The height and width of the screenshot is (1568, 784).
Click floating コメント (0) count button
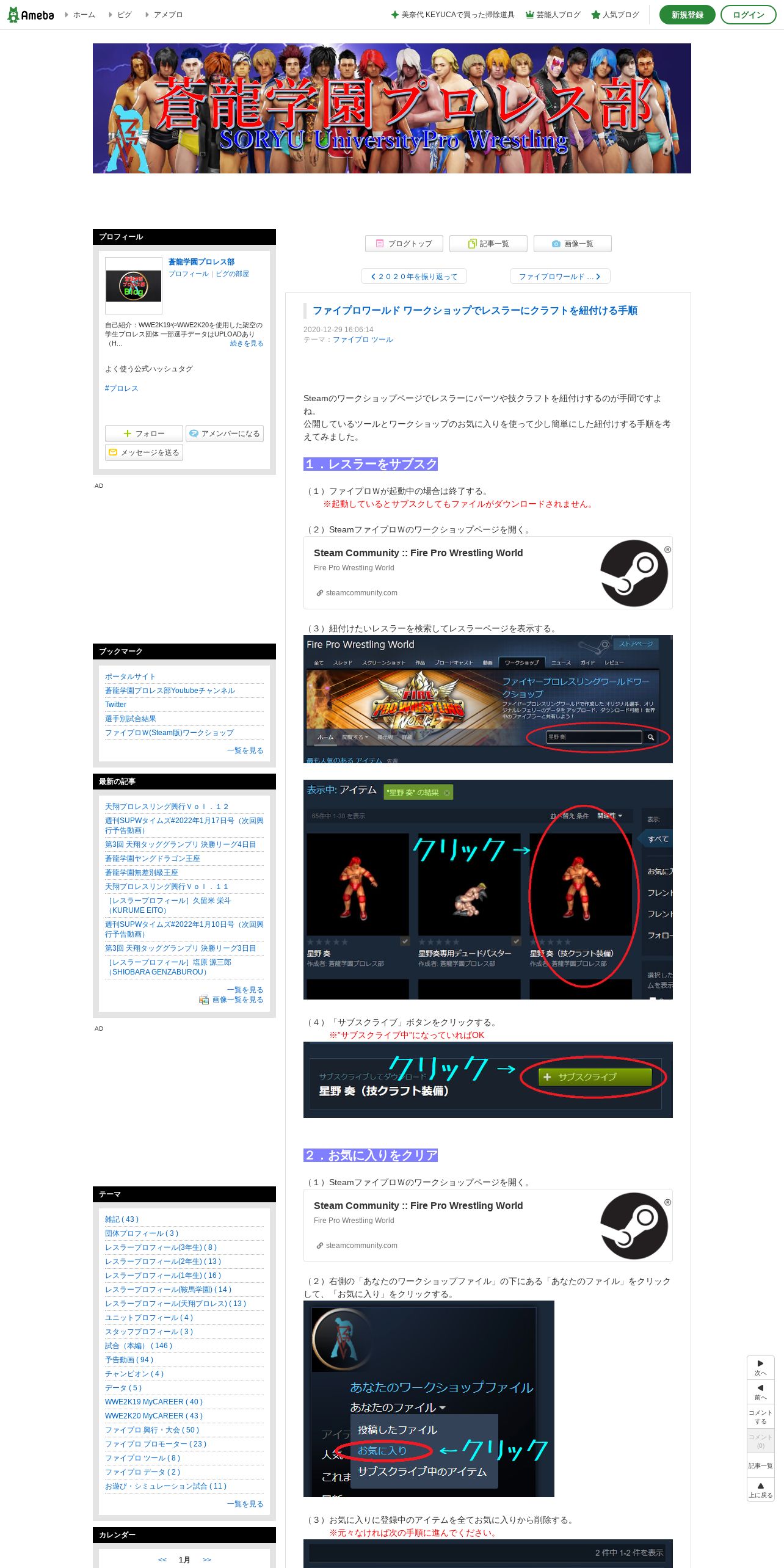(761, 1441)
